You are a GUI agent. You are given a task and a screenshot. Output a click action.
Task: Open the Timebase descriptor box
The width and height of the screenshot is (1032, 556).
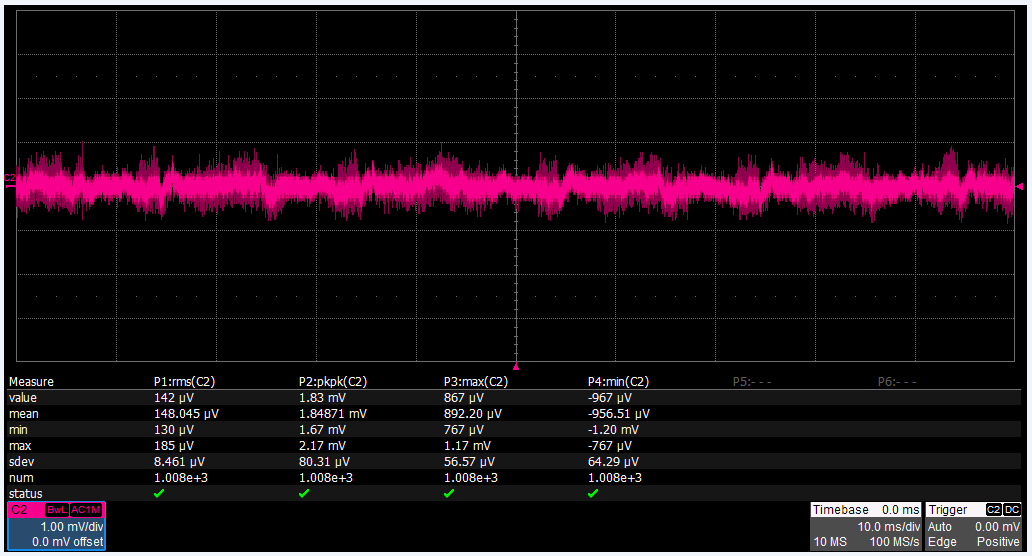865,526
